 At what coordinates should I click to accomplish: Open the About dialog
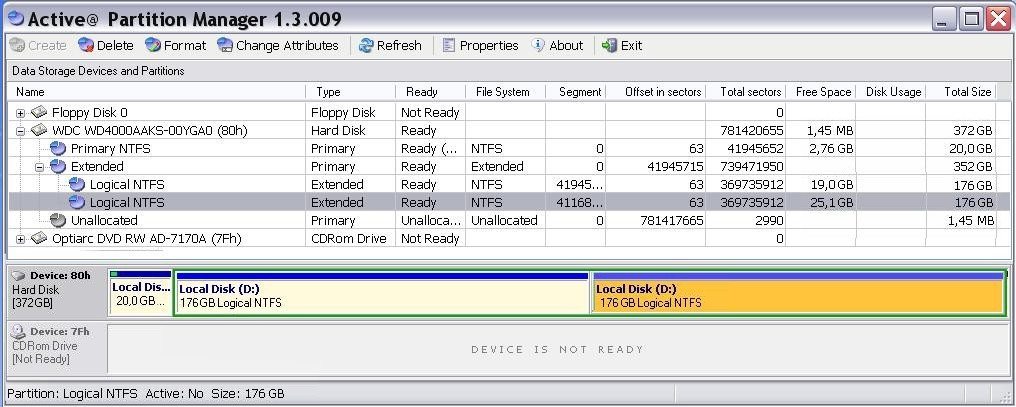pos(557,45)
